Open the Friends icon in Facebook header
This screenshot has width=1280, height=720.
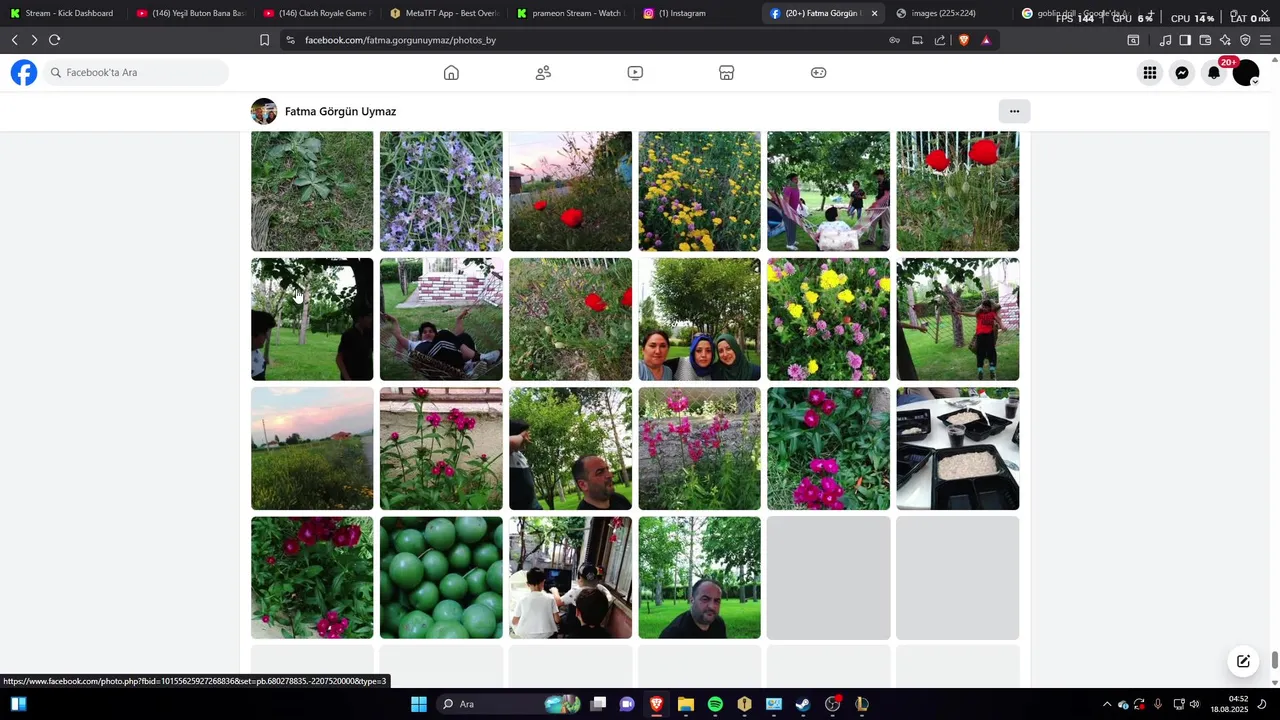(543, 73)
